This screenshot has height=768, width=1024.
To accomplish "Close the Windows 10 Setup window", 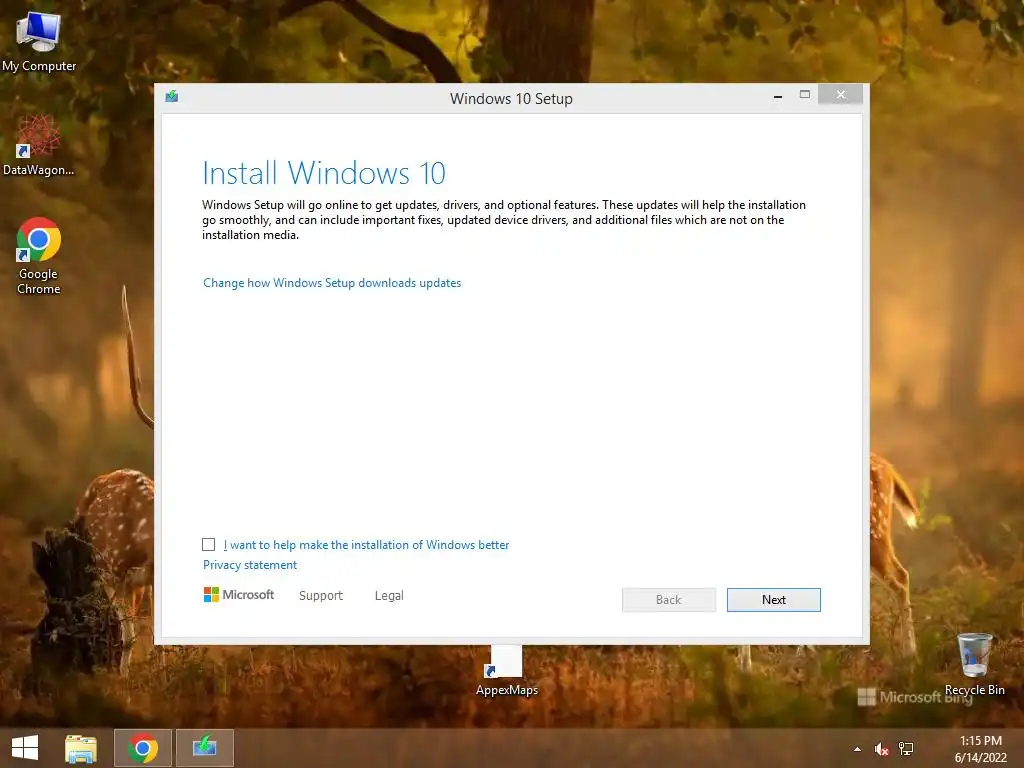I will pos(840,95).
